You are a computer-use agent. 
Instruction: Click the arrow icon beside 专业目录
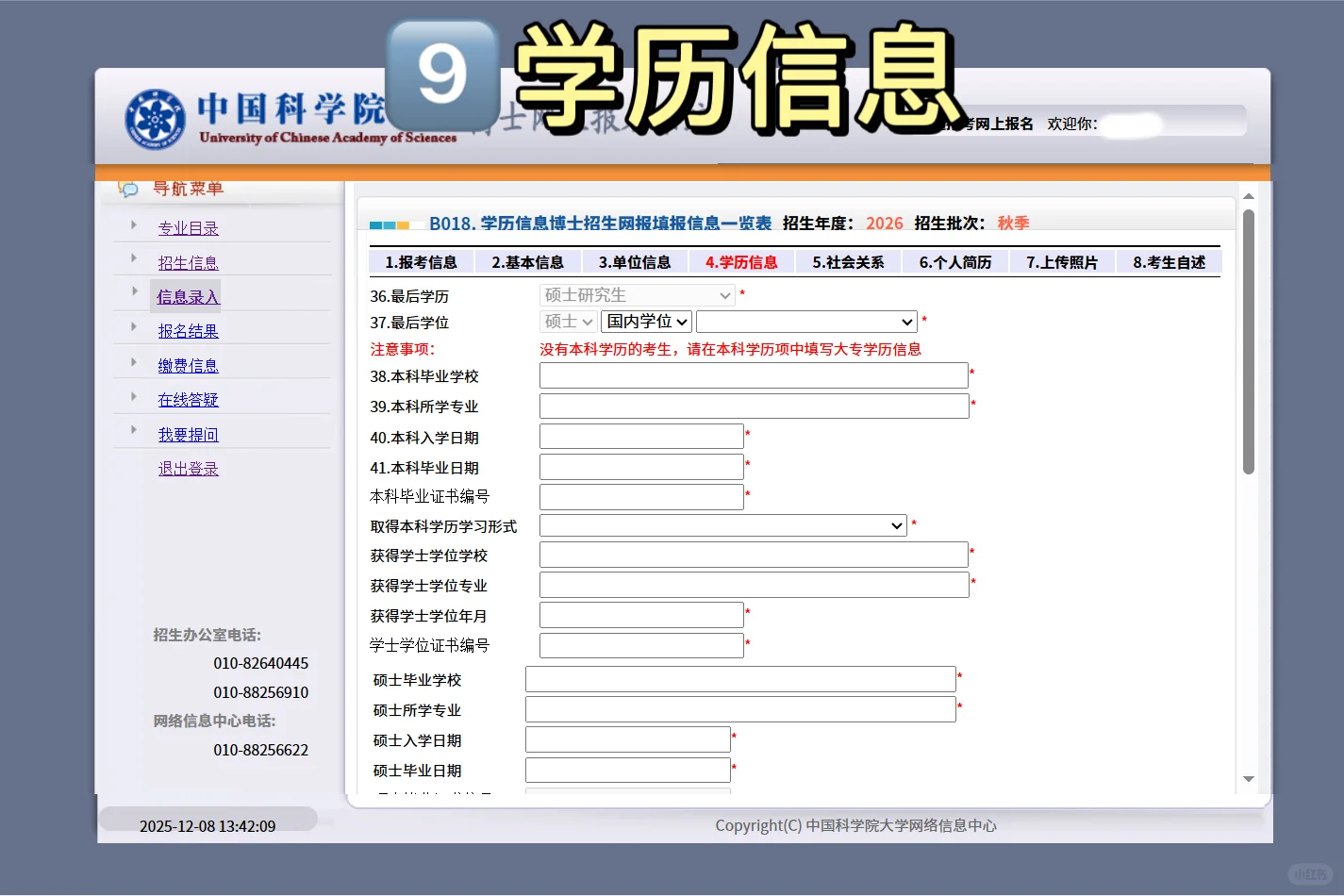pyautogui.click(x=133, y=225)
